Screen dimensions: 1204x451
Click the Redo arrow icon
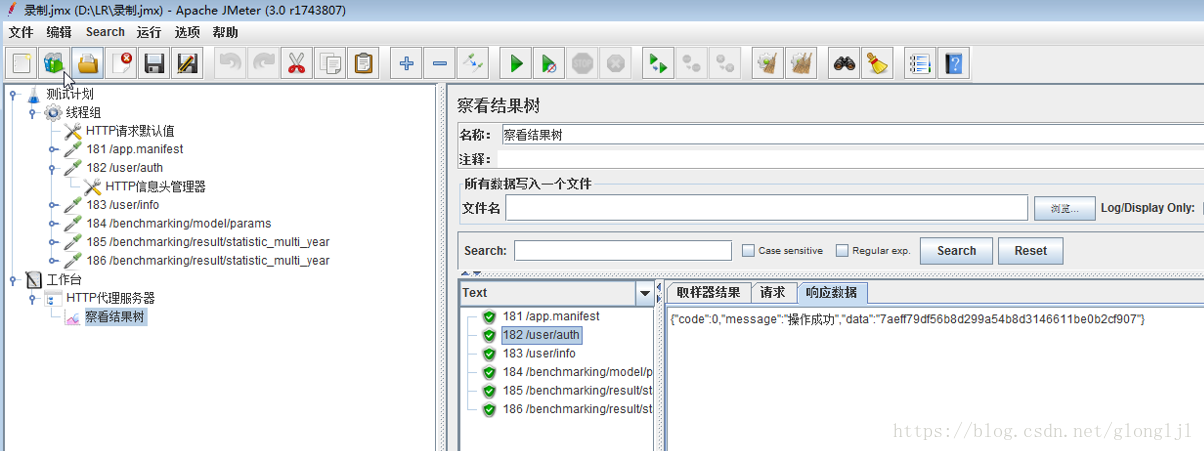point(263,64)
